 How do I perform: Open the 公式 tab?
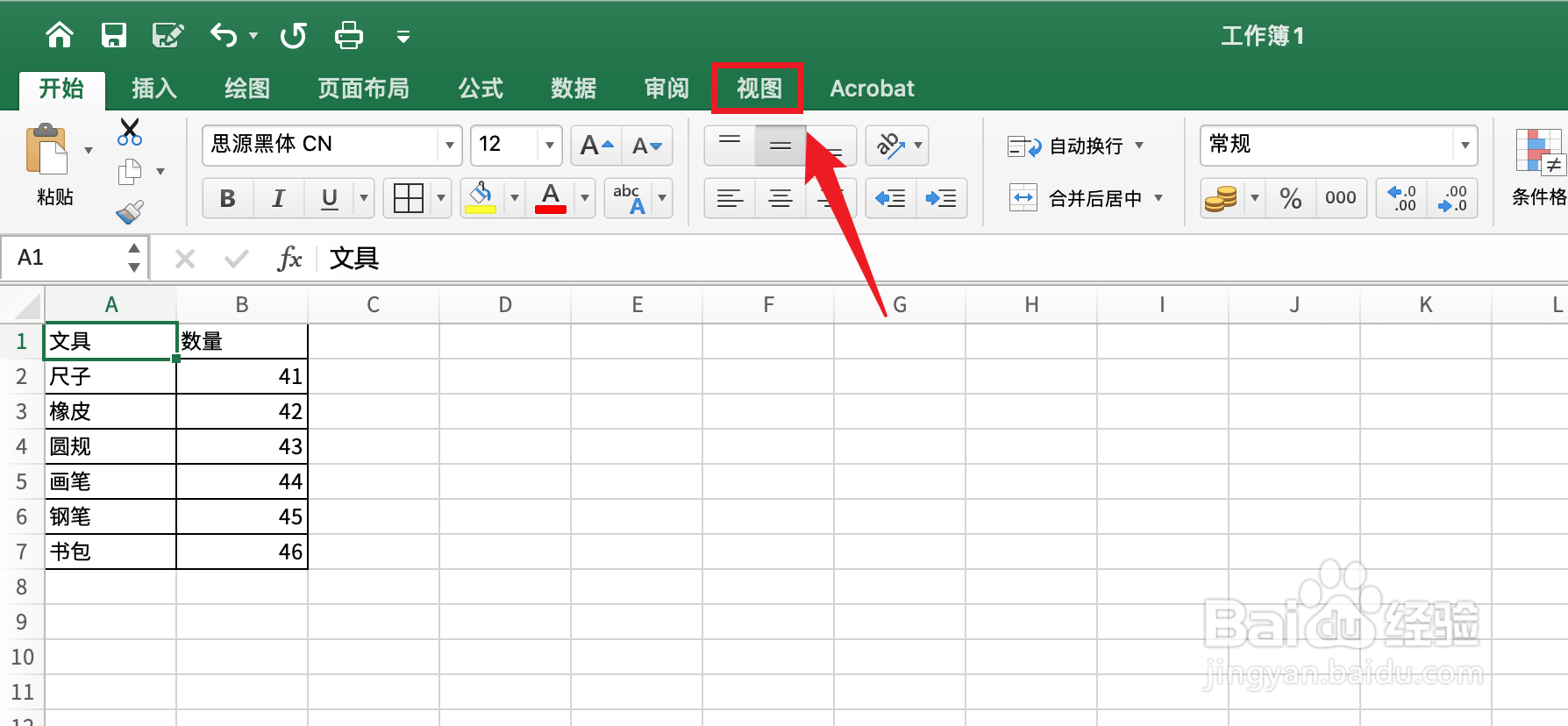point(481,89)
